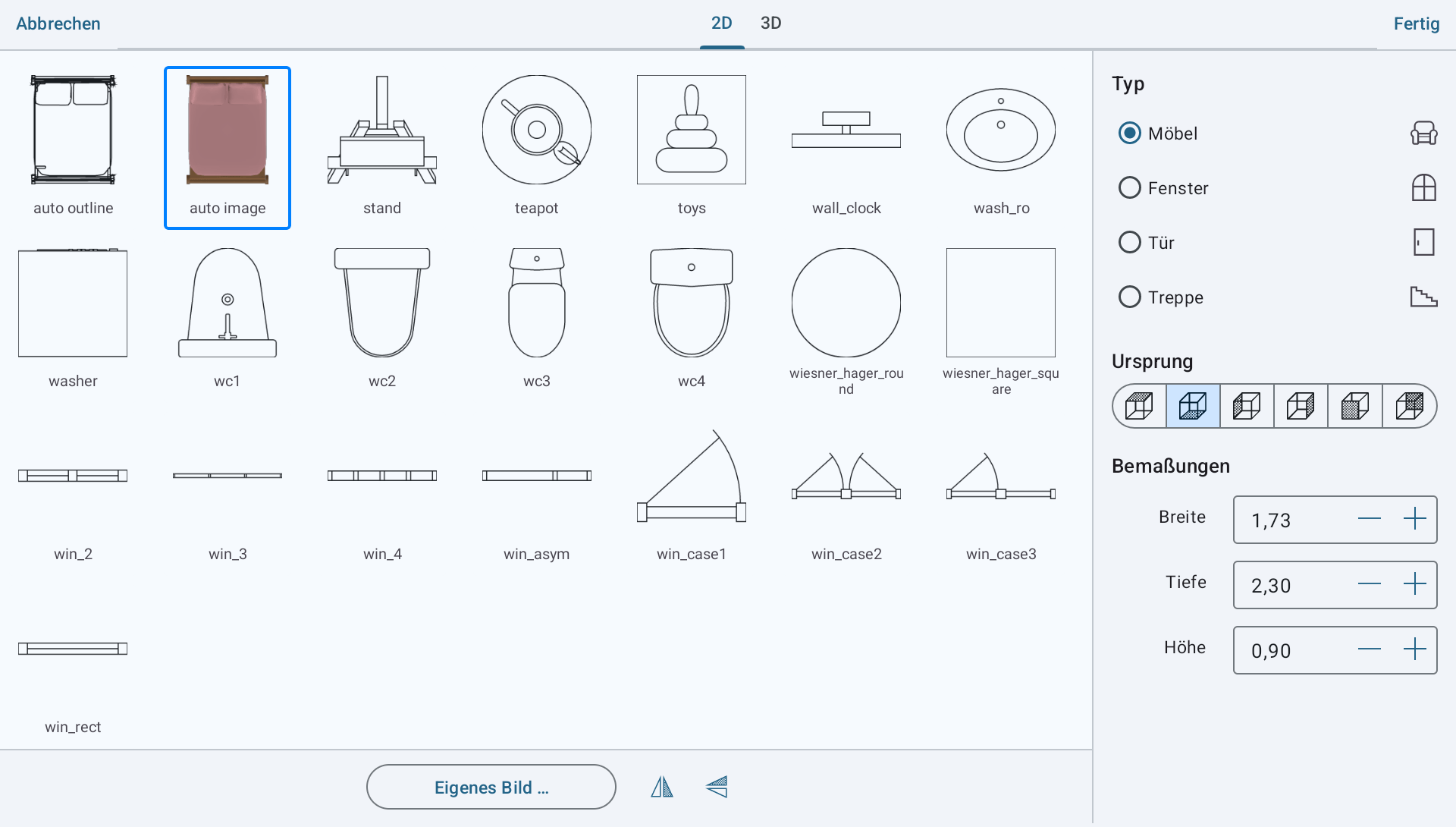This screenshot has height=827, width=1456.
Task: Choose the Treppe radio option
Action: (1130, 297)
